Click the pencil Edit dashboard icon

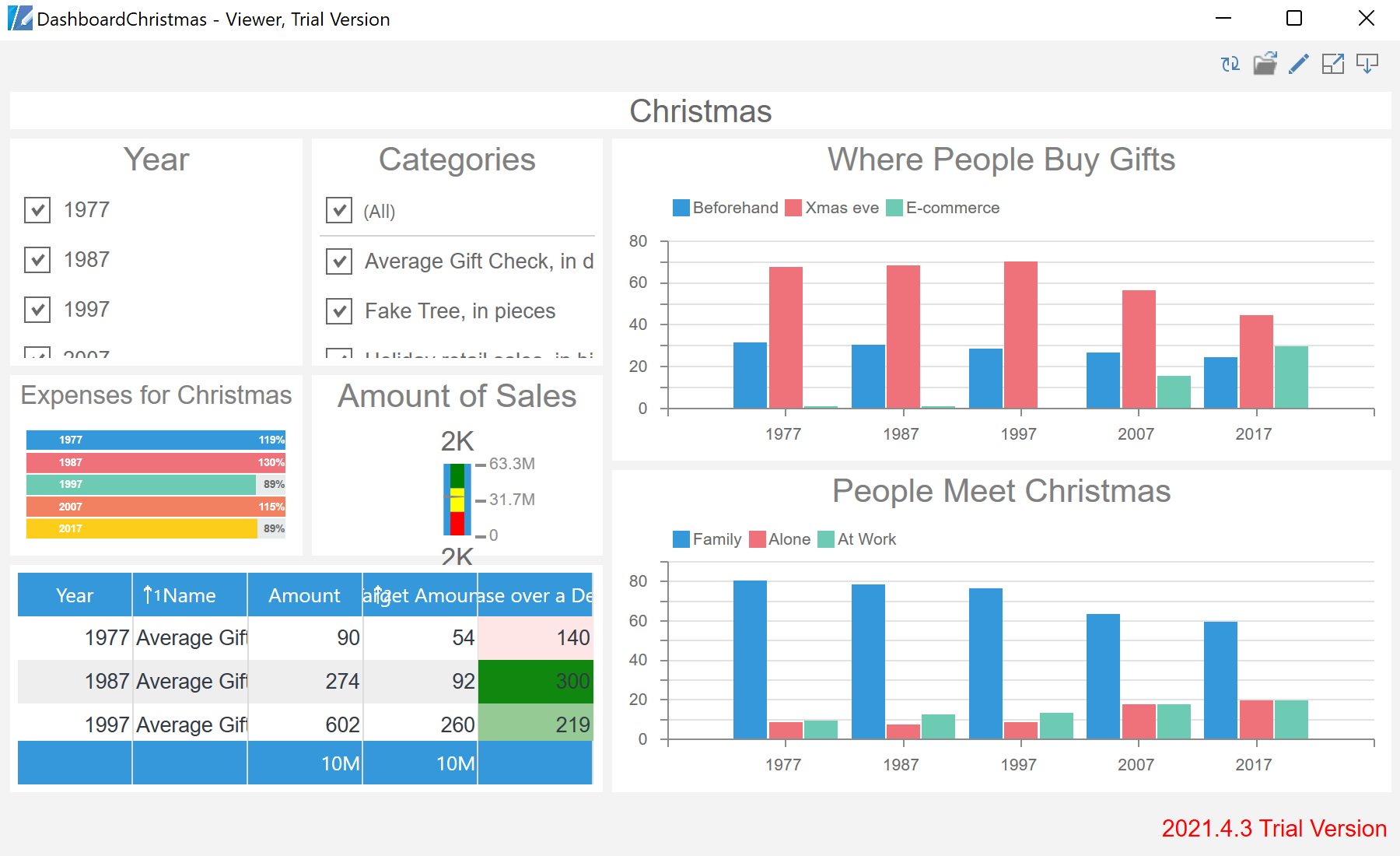[1298, 64]
